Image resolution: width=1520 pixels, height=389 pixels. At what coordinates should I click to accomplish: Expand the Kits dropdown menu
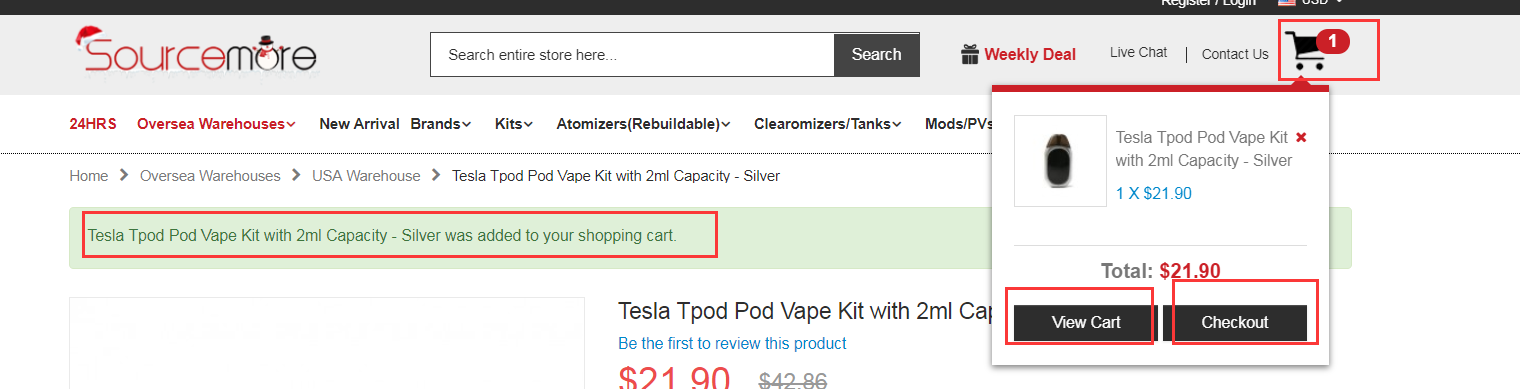tap(514, 124)
